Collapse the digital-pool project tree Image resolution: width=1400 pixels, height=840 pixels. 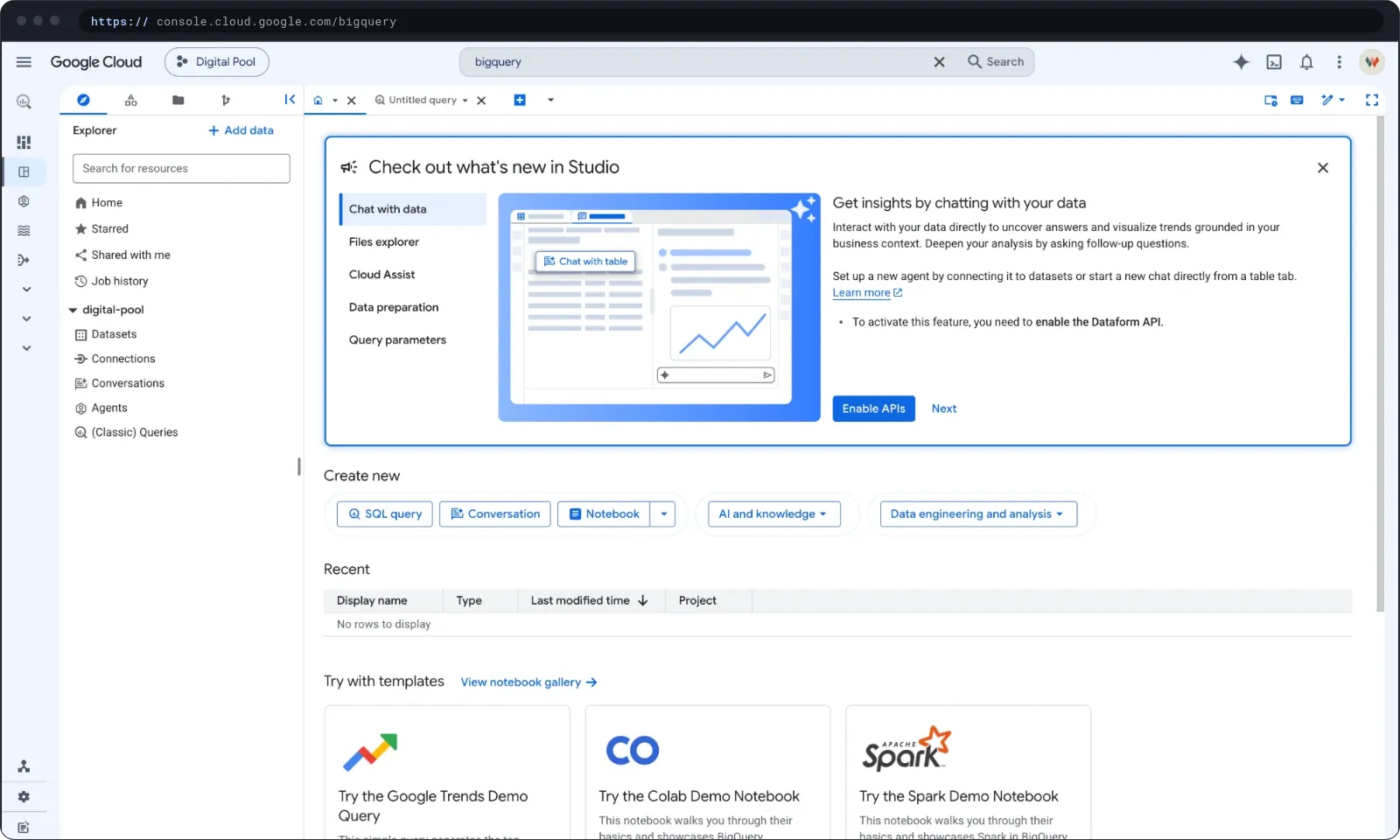click(73, 310)
